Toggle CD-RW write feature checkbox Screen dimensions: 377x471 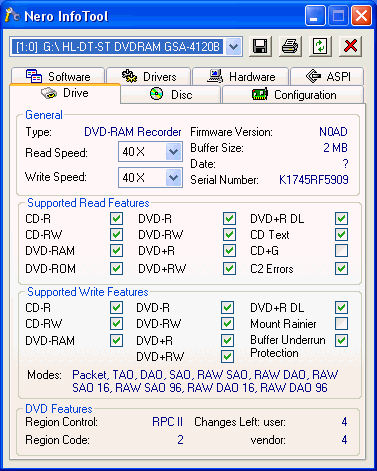tap(116, 323)
